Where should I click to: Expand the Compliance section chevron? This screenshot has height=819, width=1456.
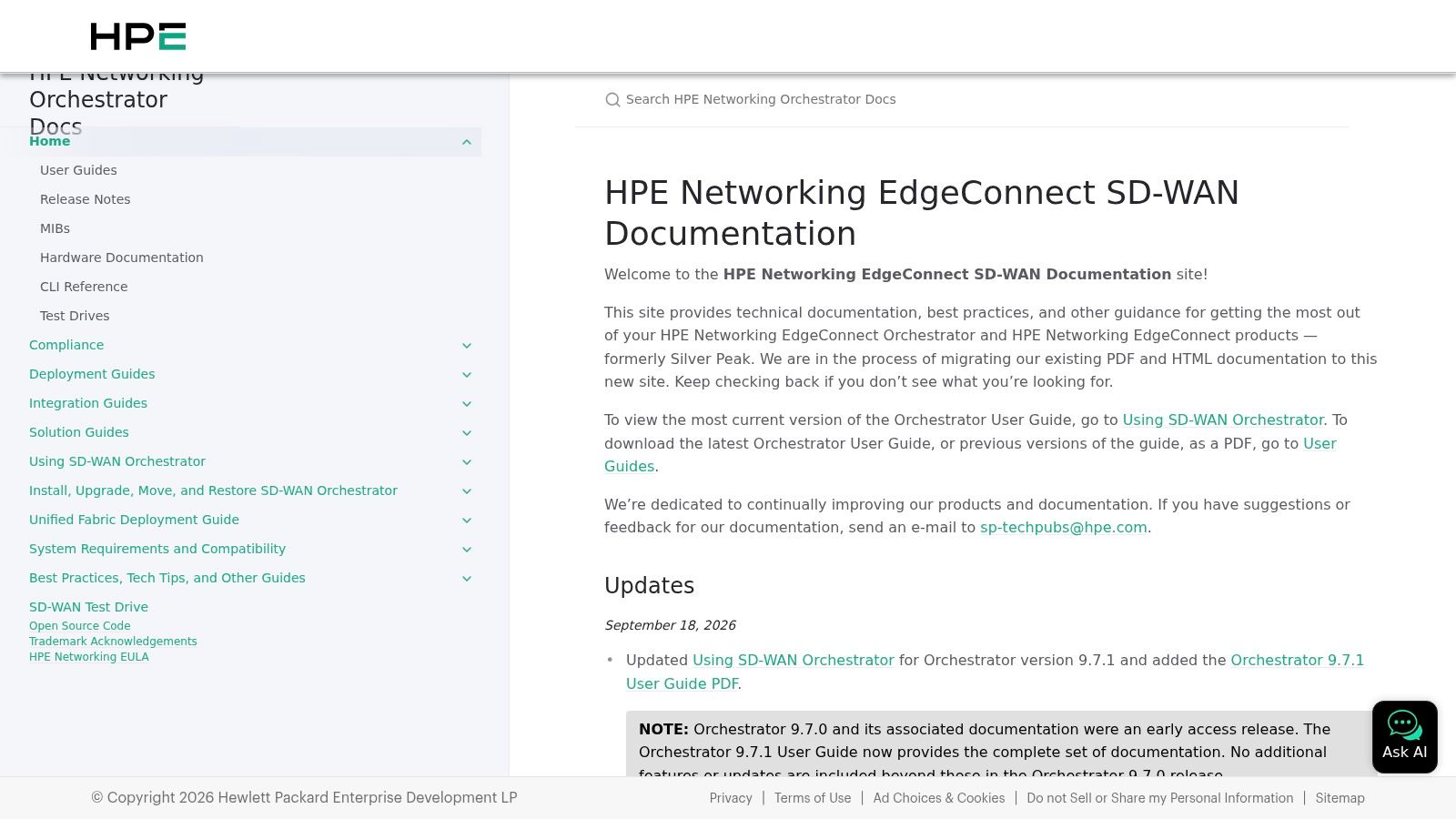click(x=467, y=346)
